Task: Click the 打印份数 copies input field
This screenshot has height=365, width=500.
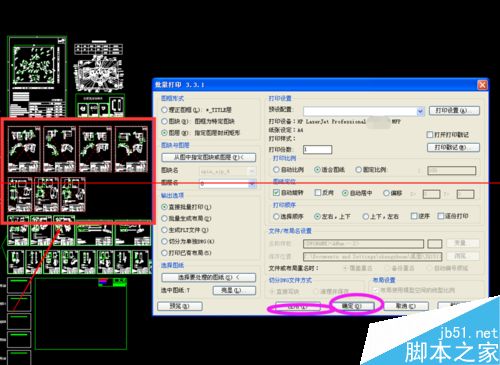Action: click(x=317, y=150)
